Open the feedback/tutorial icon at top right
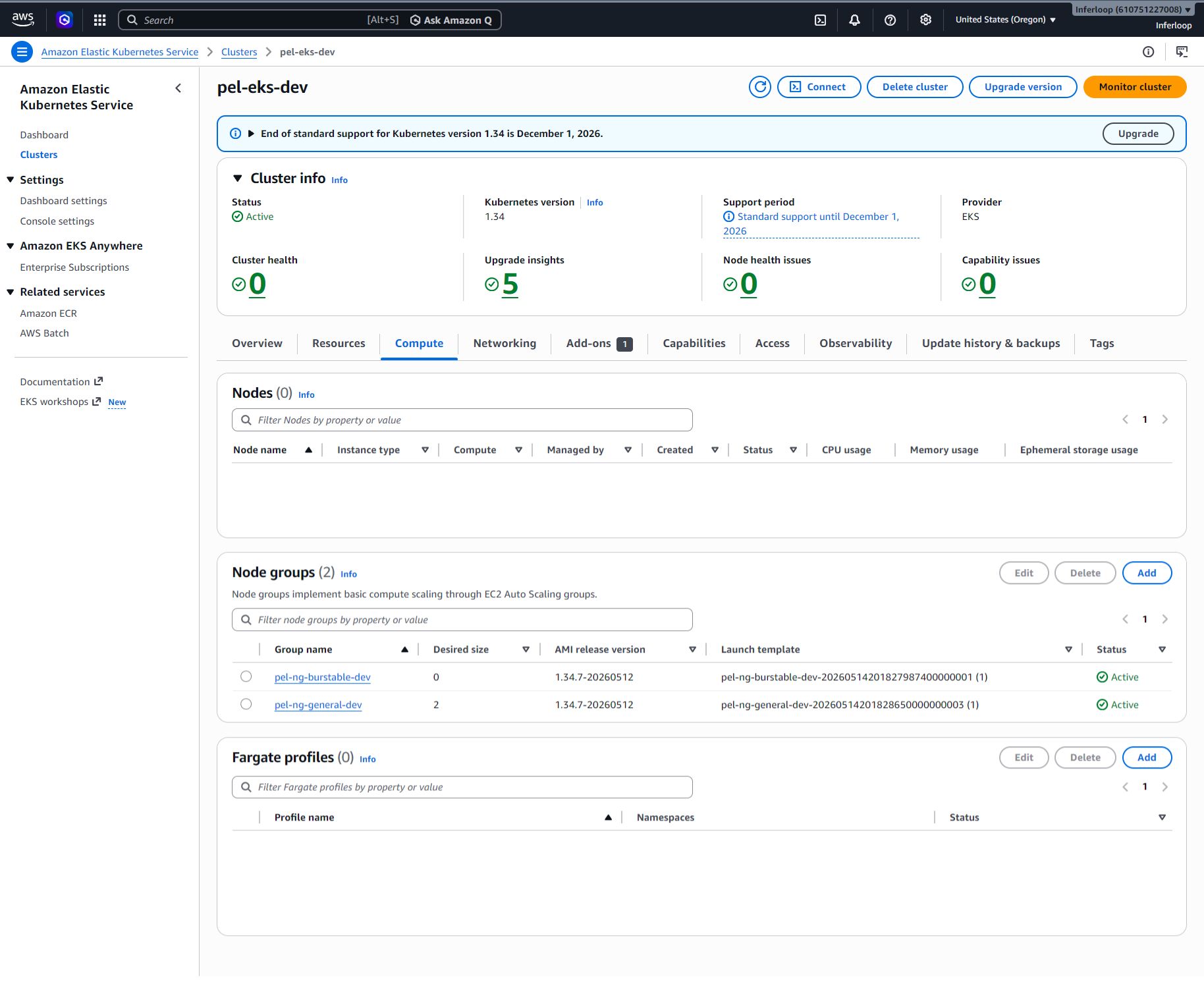This screenshot has height=1001, width=1204. click(1182, 51)
